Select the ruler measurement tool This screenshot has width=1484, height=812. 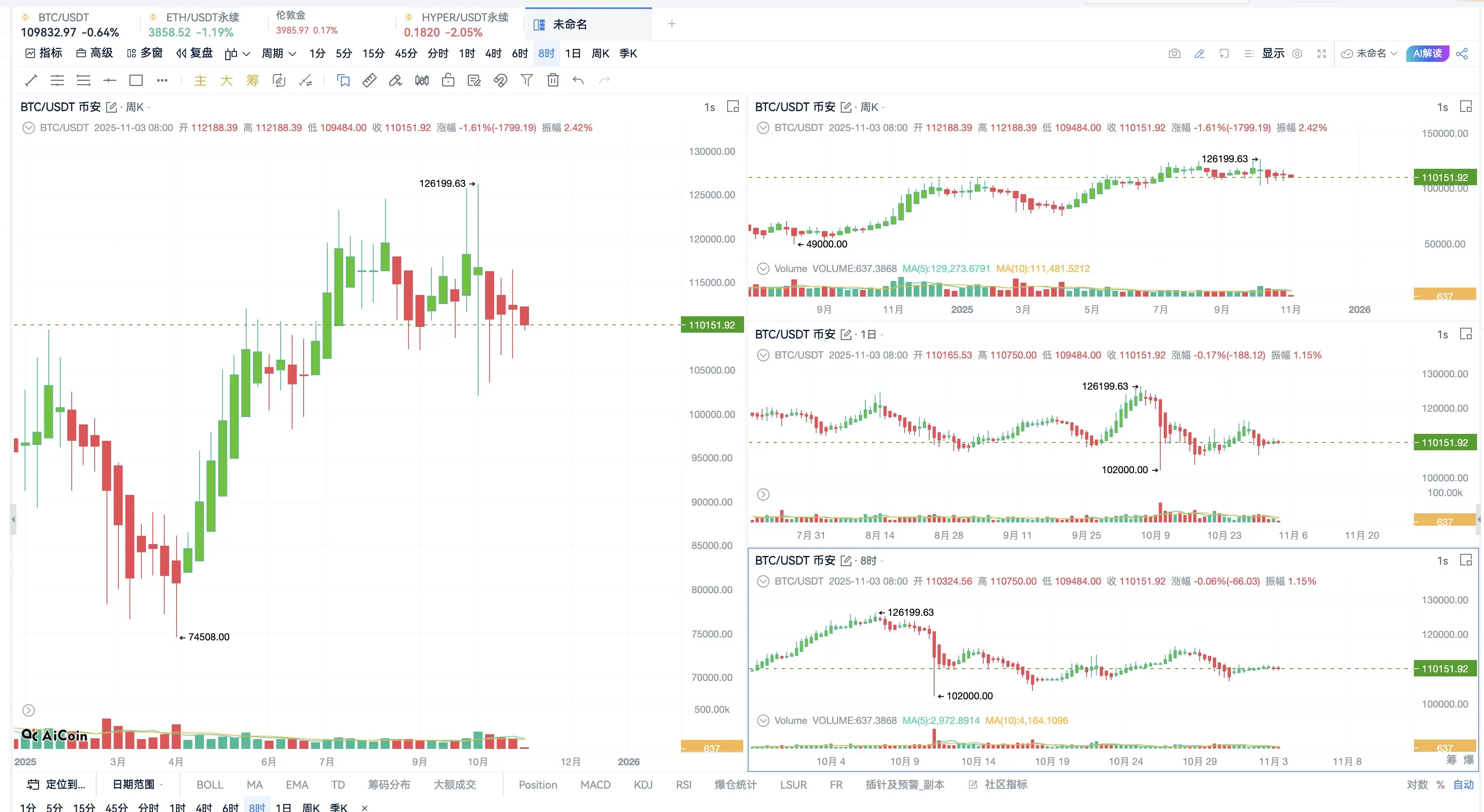click(x=369, y=81)
